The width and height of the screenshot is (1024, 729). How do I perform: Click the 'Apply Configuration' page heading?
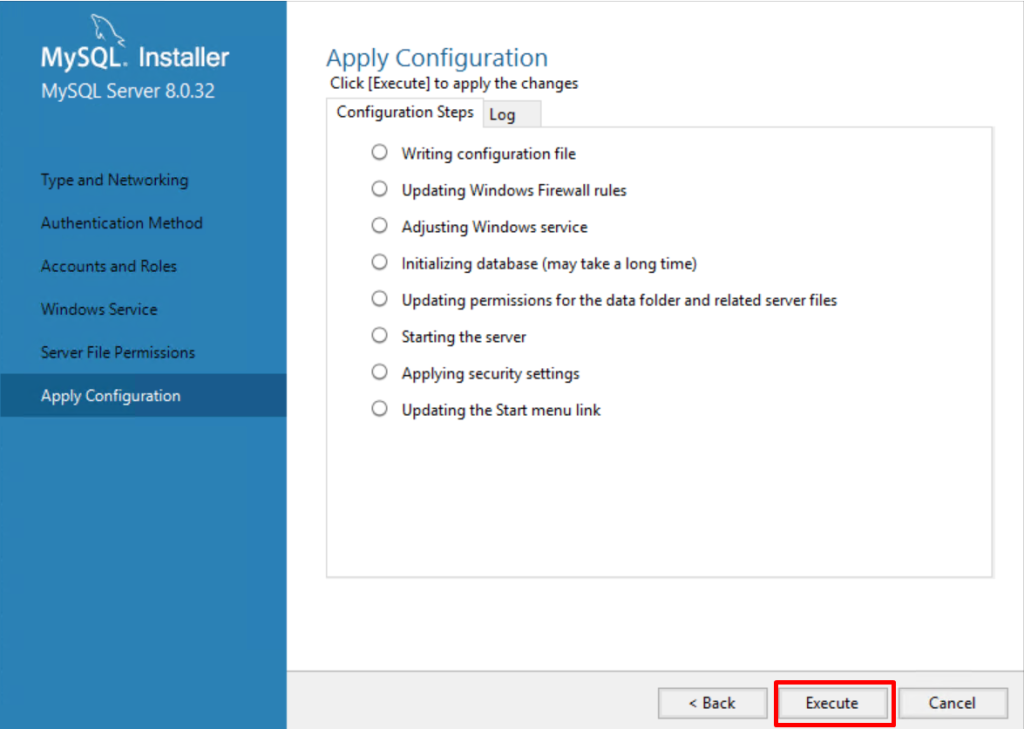tap(437, 58)
